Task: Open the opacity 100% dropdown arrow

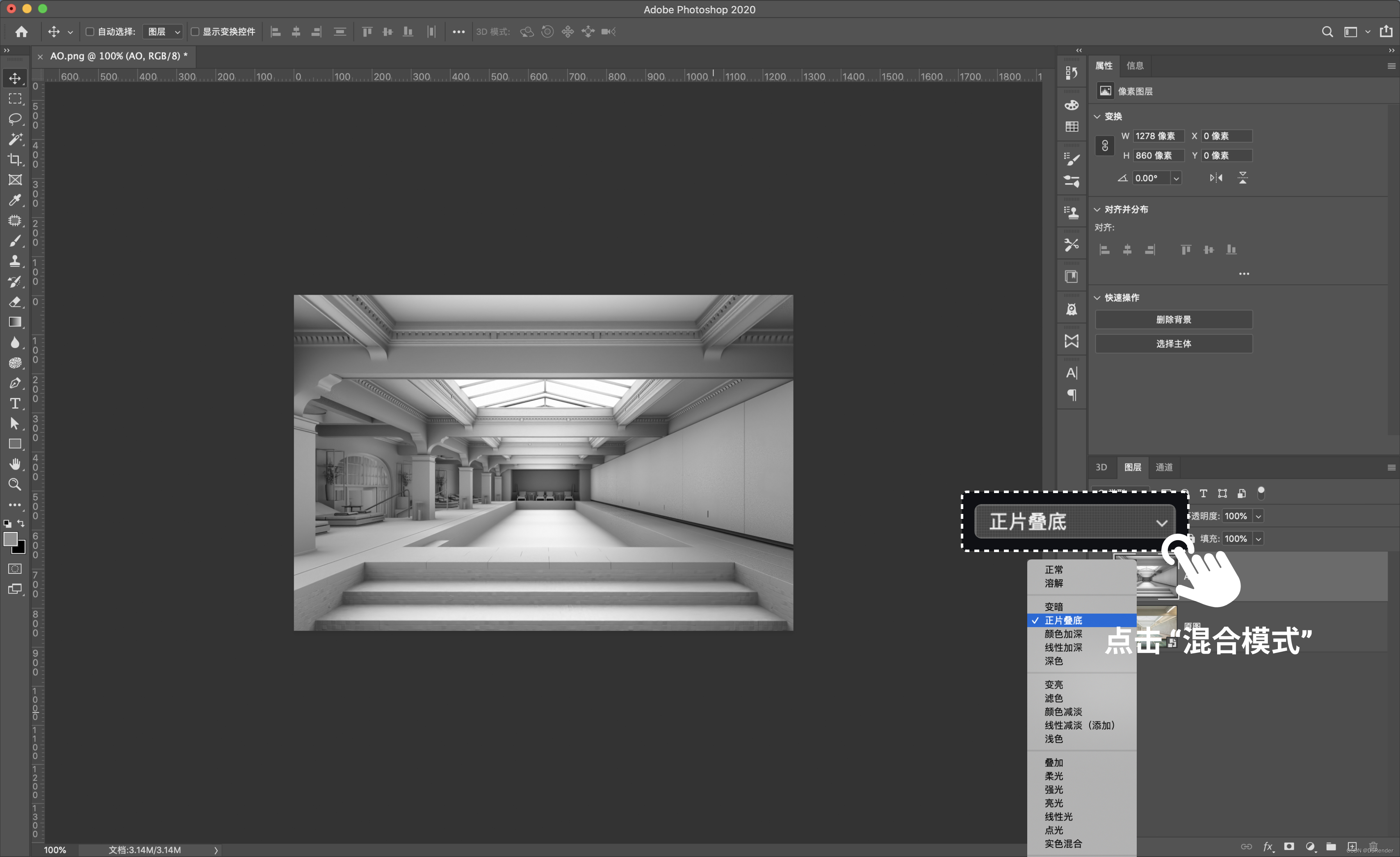Action: pos(1258,516)
